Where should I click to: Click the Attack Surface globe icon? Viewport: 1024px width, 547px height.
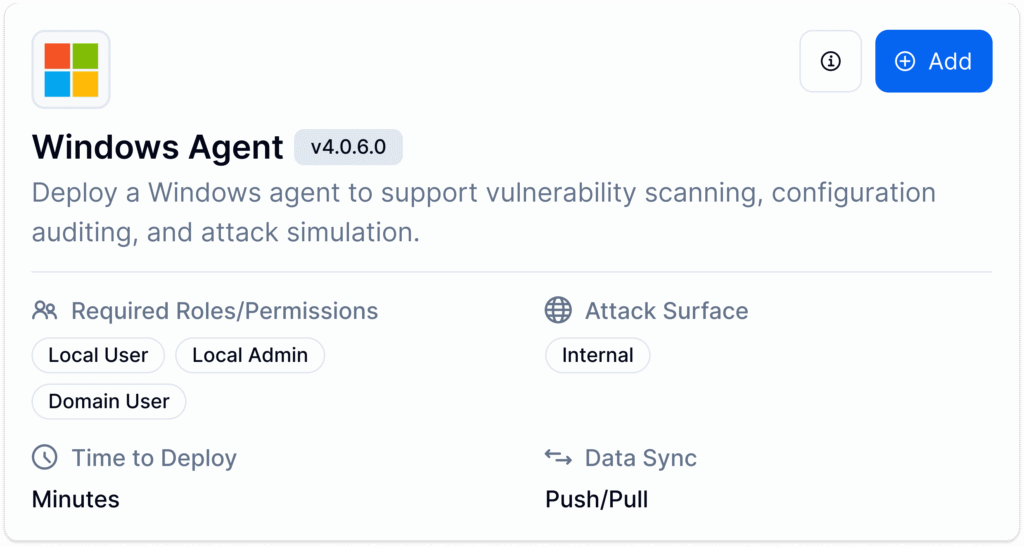[558, 310]
